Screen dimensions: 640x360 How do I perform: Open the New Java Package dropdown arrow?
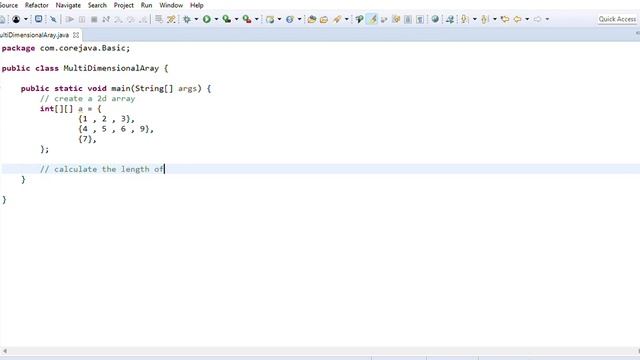tap(279, 19)
